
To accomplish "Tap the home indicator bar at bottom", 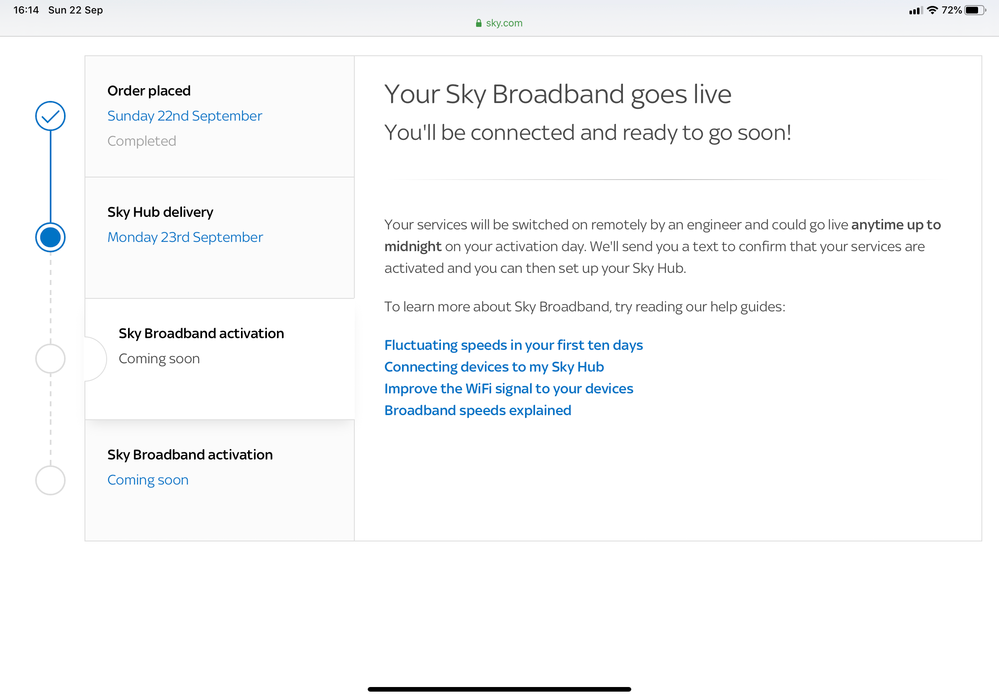I will coord(499,689).
